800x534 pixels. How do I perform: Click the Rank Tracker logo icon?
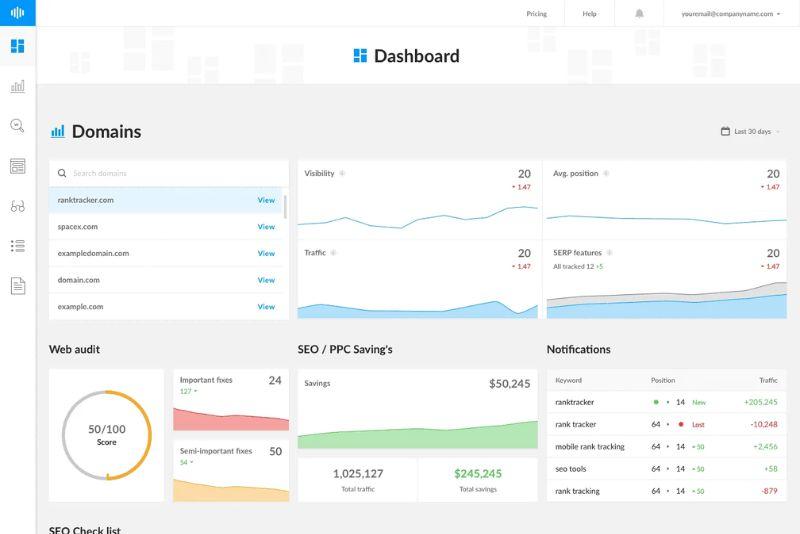coord(17,13)
